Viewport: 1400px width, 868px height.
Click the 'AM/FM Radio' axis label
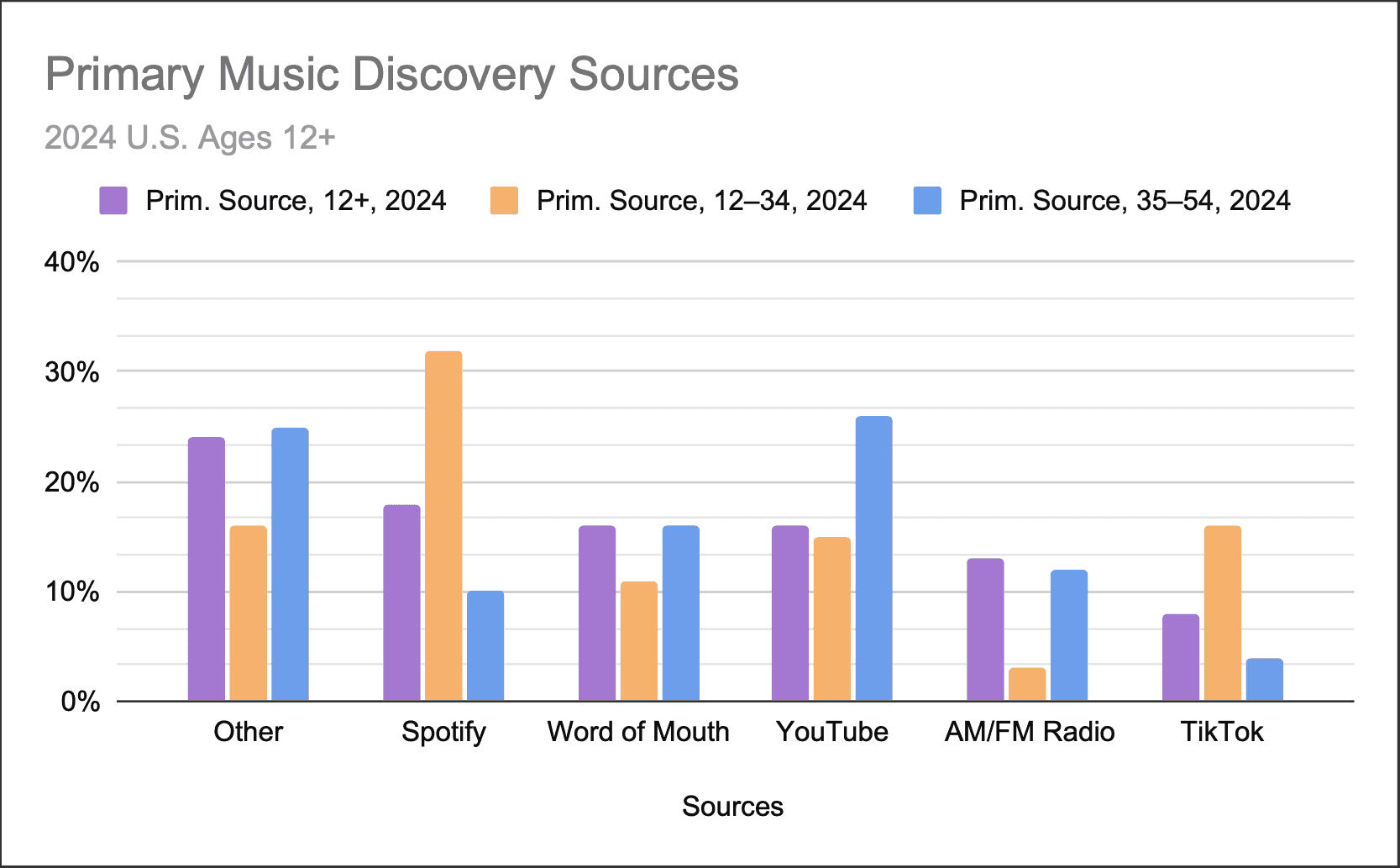(x=1030, y=732)
